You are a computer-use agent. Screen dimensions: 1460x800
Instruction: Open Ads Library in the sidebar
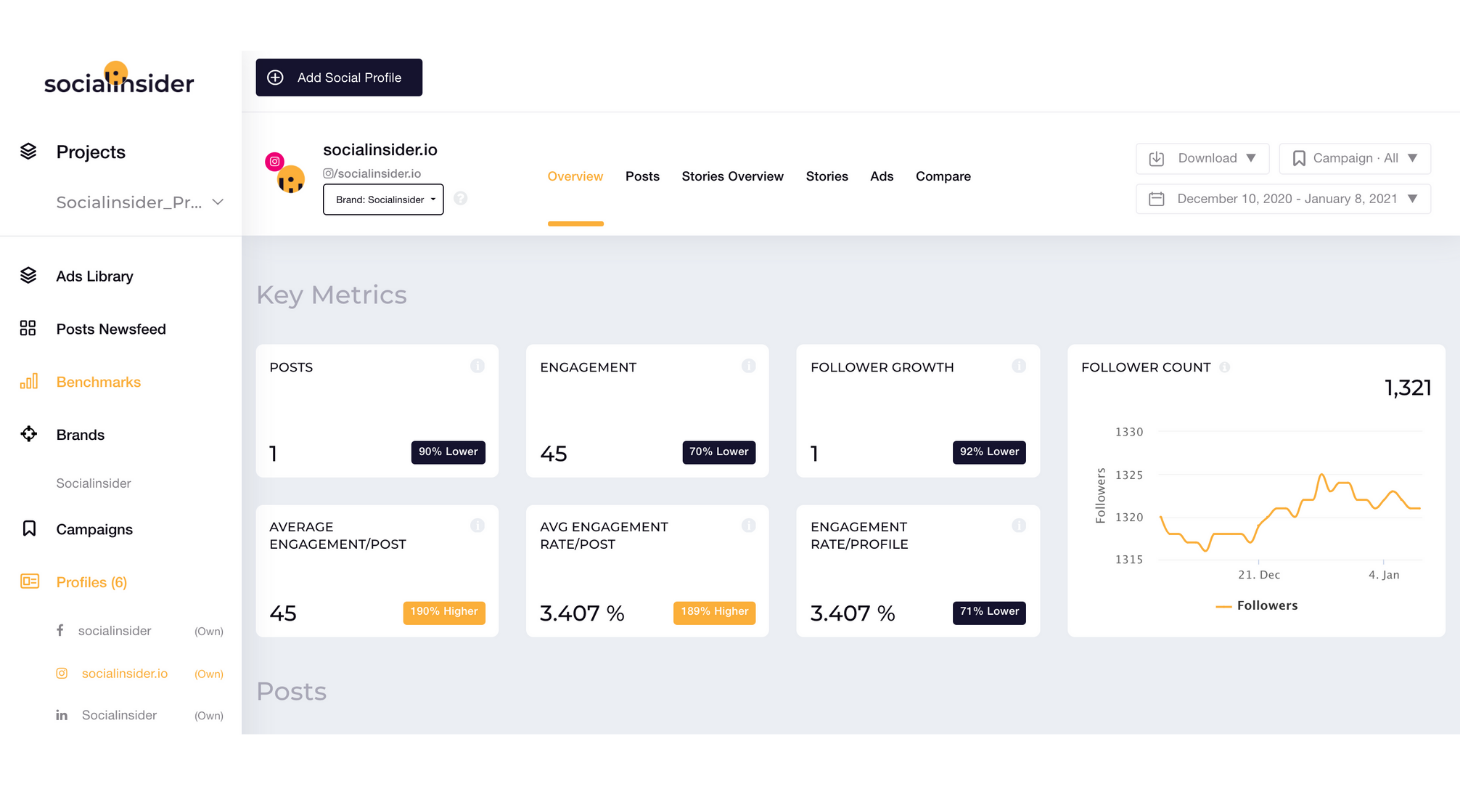(x=95, y=276)
